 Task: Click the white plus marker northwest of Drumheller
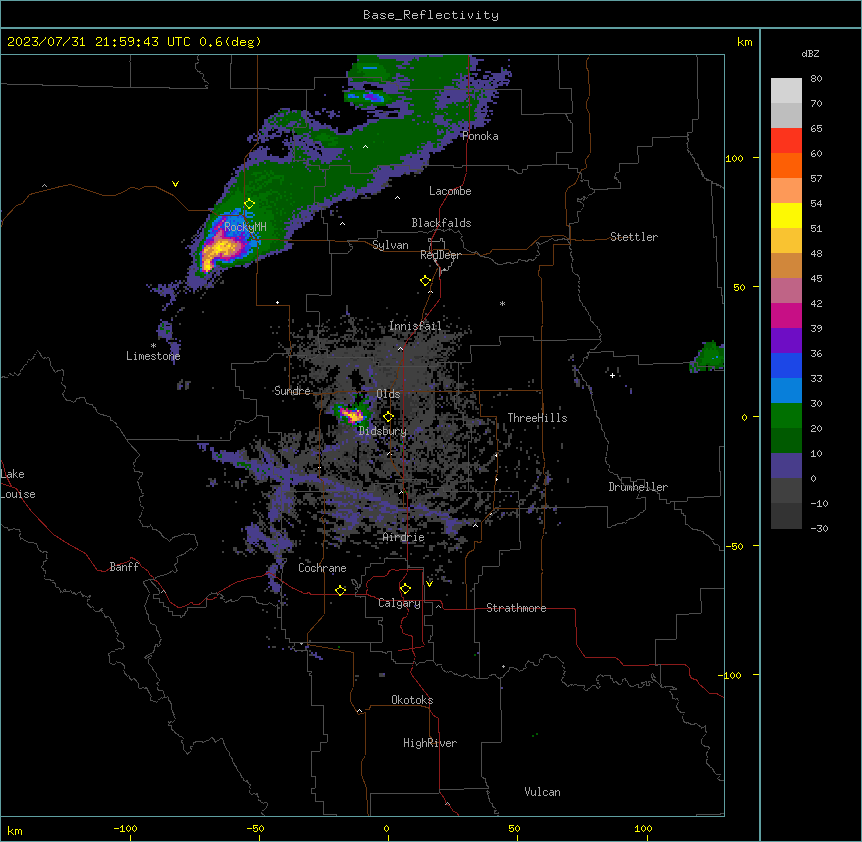(x=612, y=375)
